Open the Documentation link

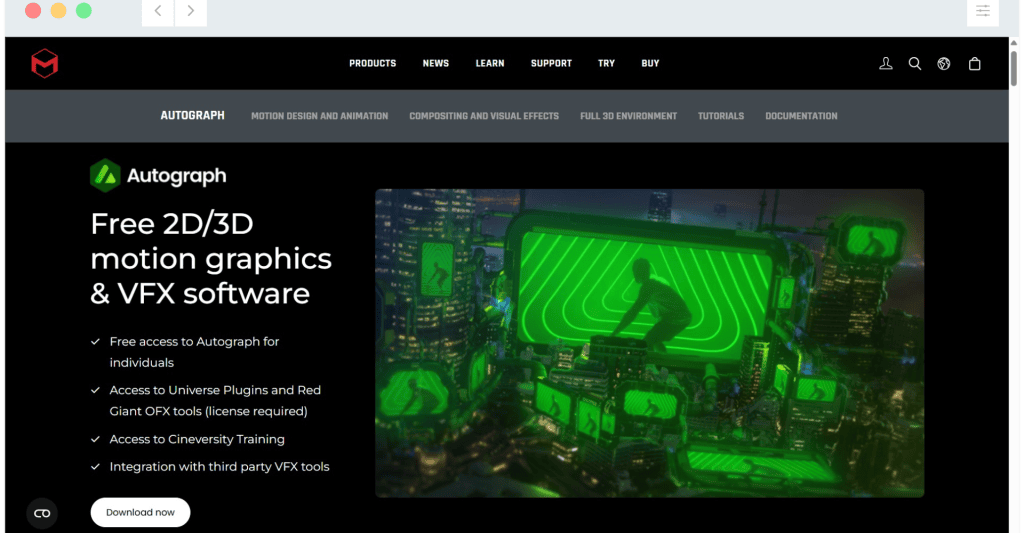801,116
